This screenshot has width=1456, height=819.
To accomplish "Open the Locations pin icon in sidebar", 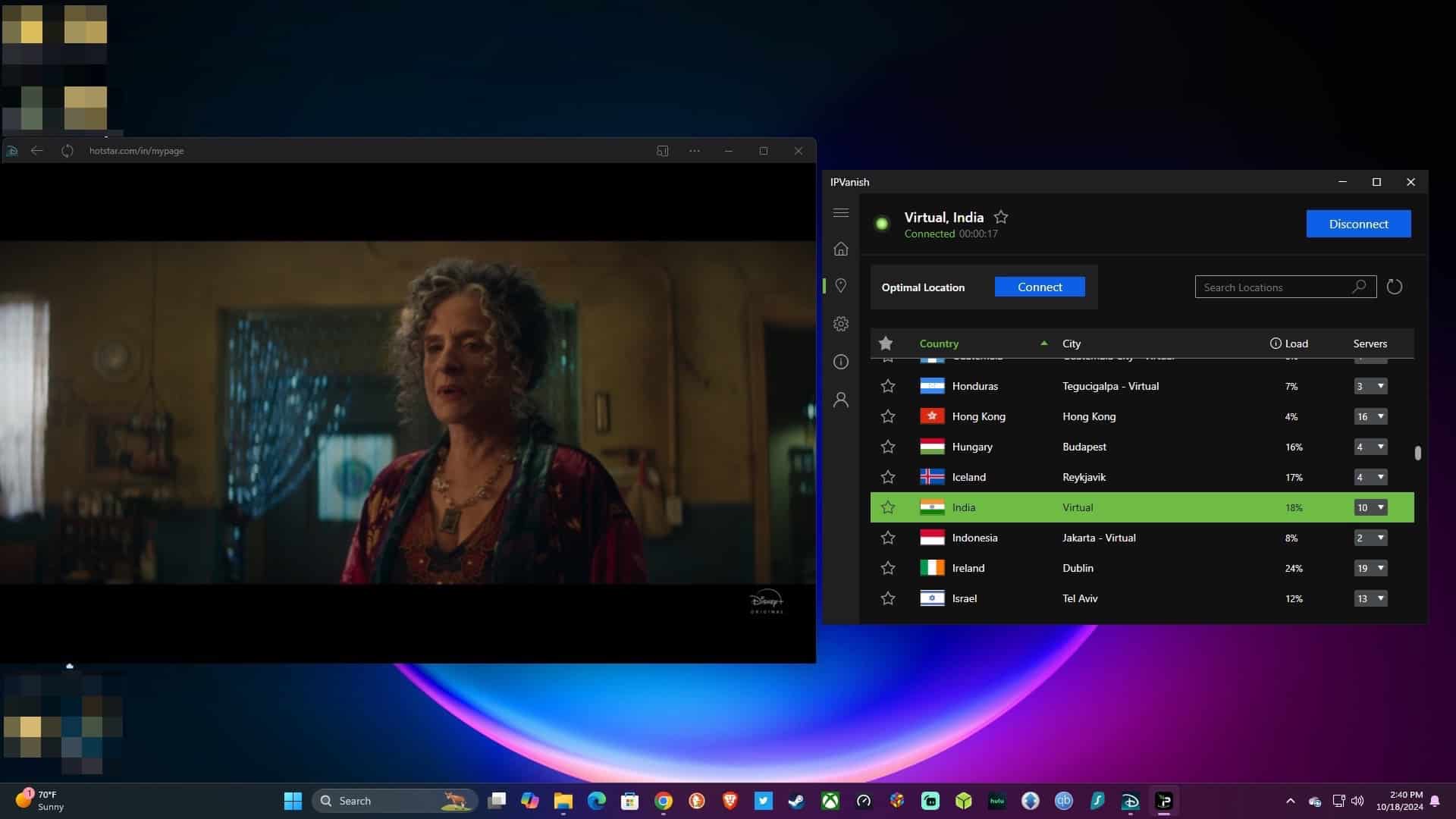I will (840, 286).
